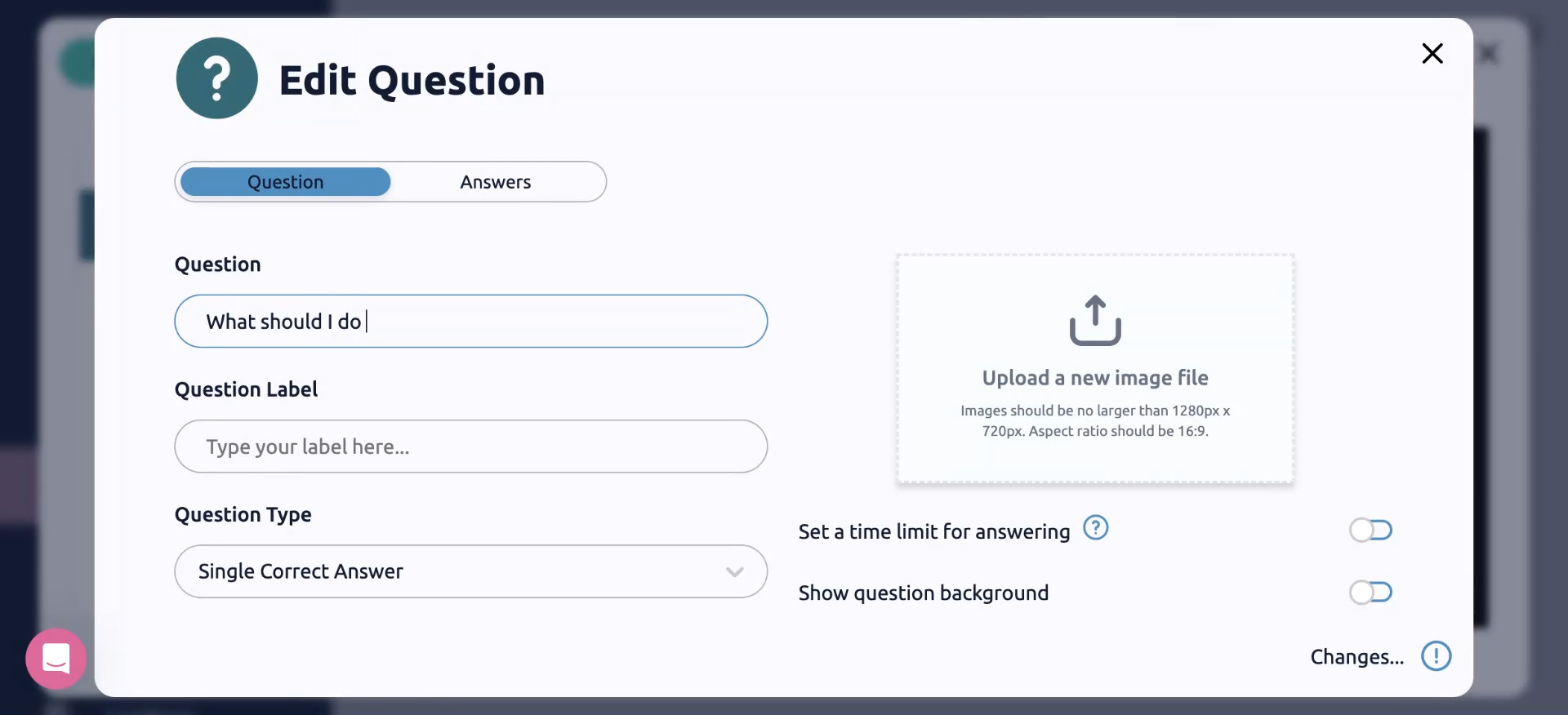Switch to the Answers tab
The height and width of the screenshot is (715, 1568).
tap(495, 182)
